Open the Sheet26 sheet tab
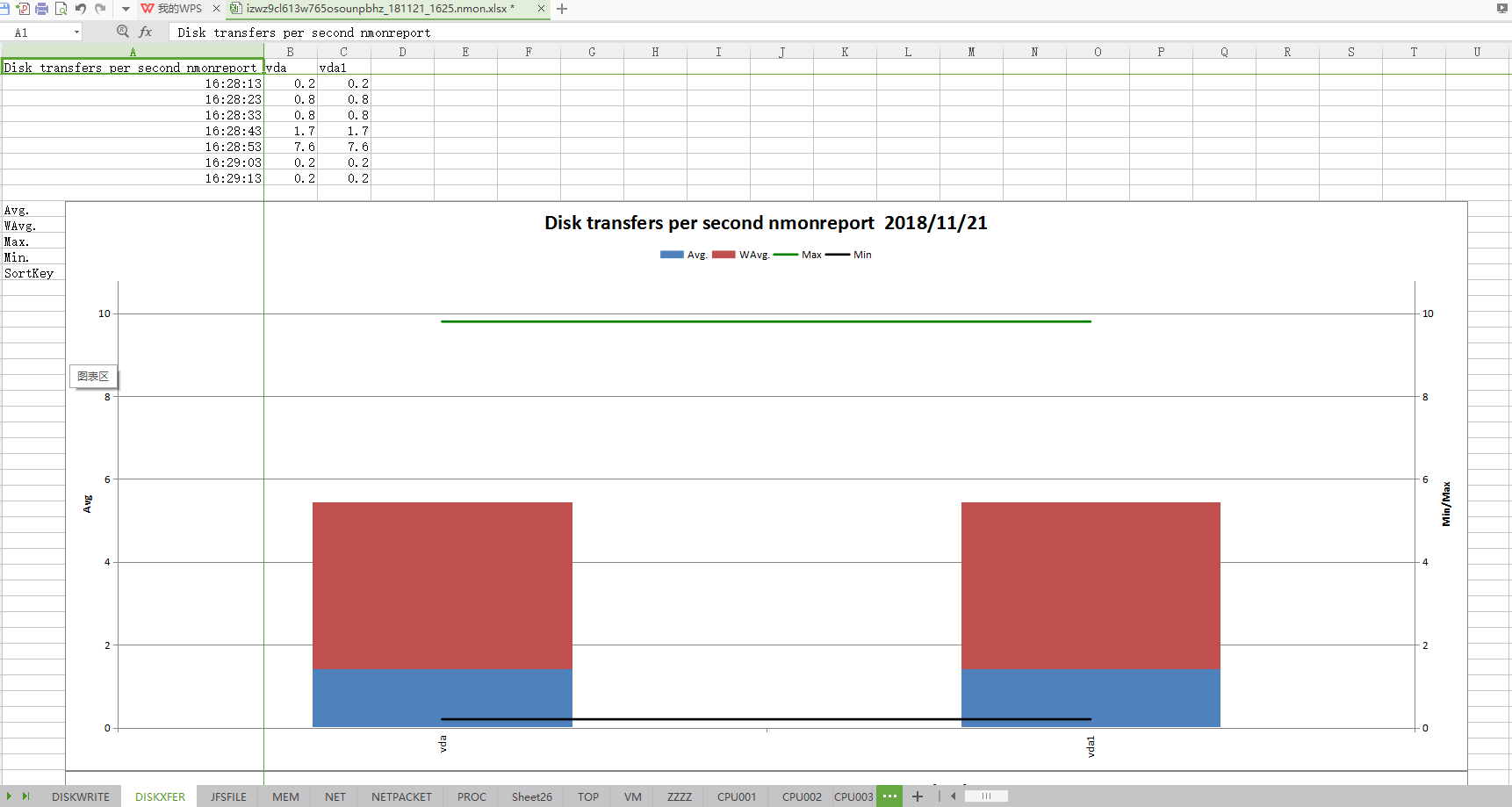Image resolution: width=1512 pixels, height=807 pixels. [532, 796]
